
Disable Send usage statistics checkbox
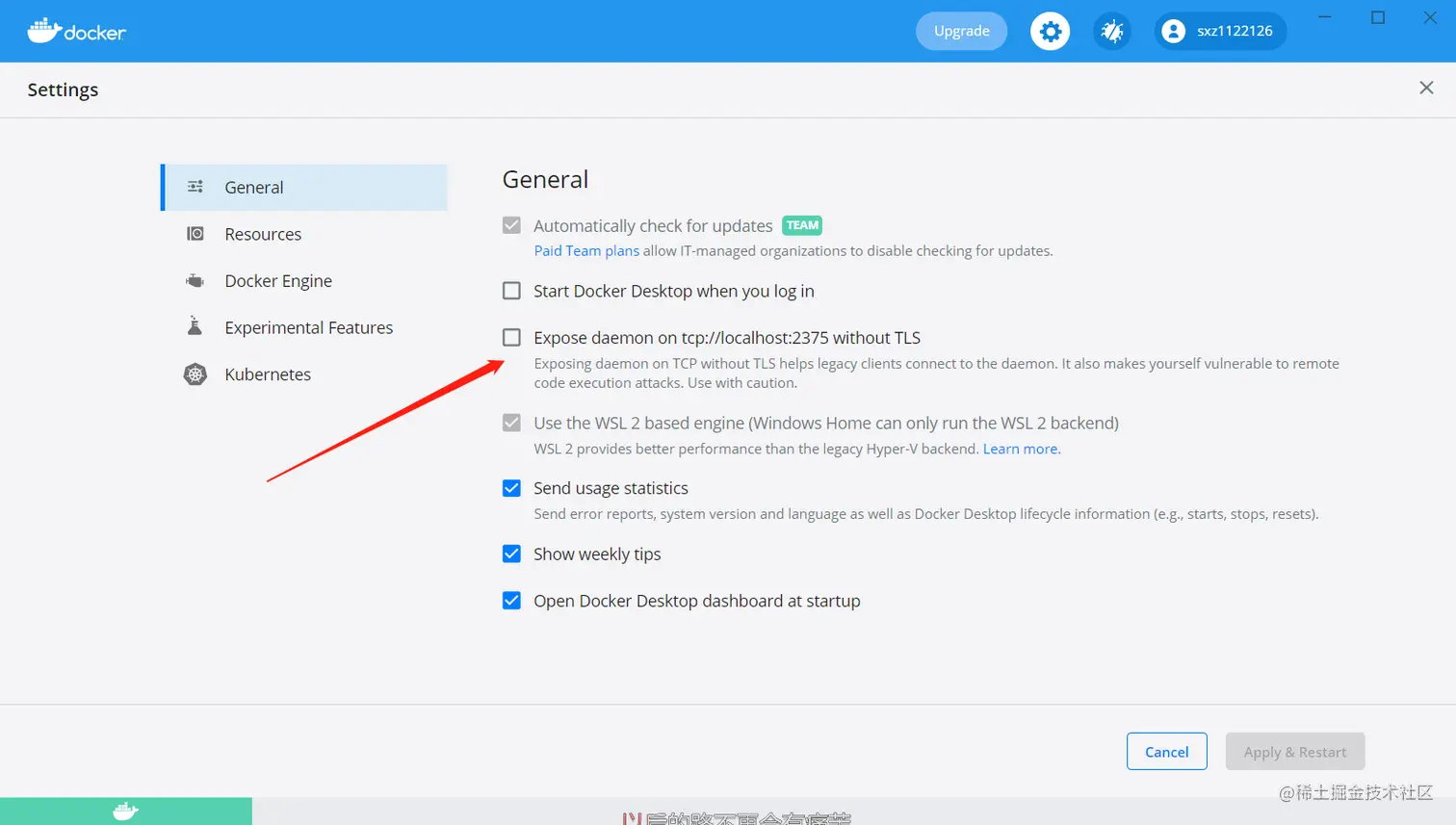511,488
